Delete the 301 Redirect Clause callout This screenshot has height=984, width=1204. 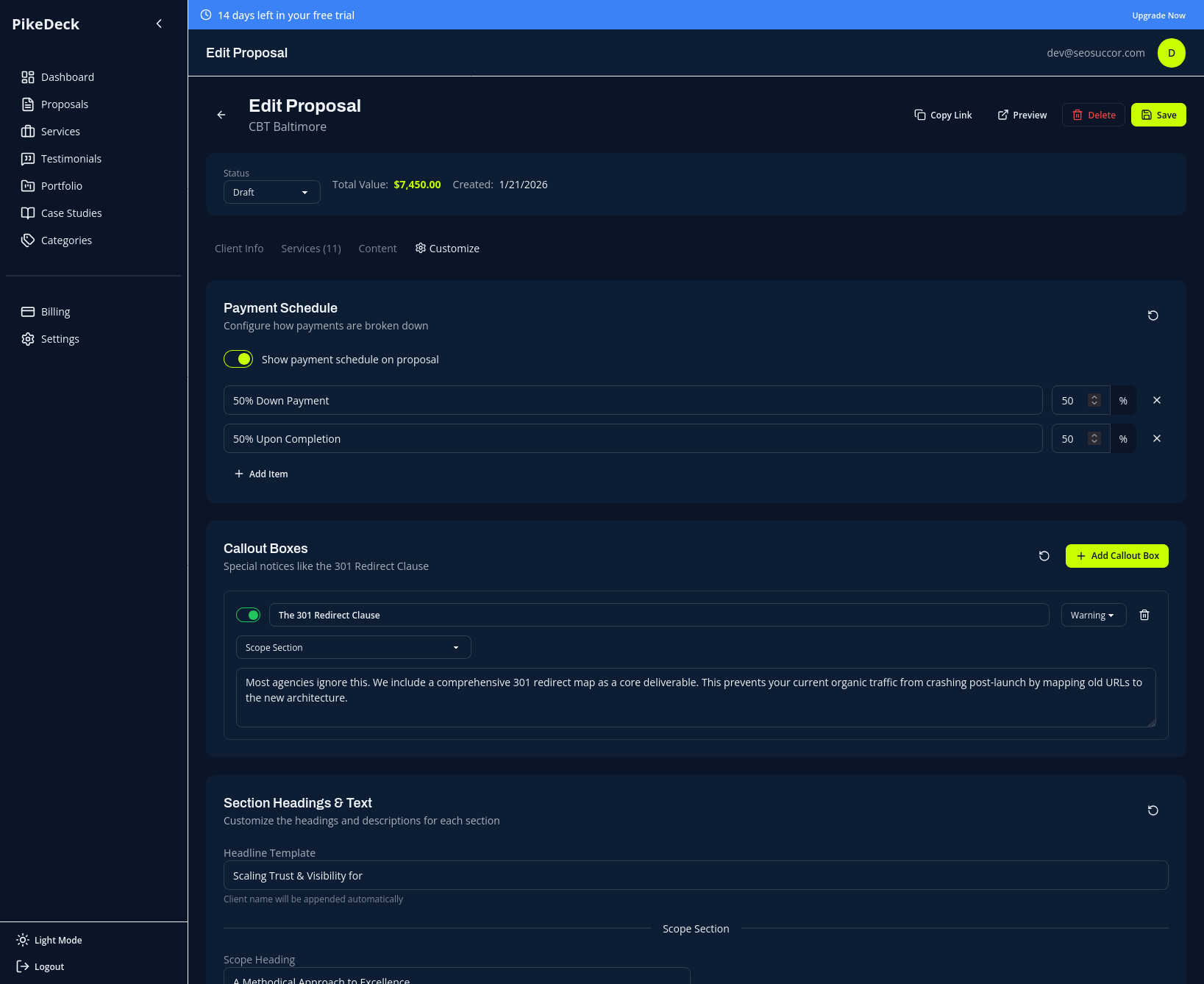[x=1144, y=615]
